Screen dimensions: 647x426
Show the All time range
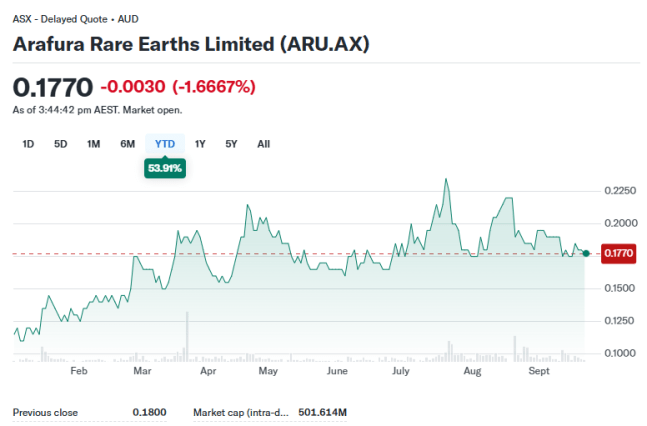[x=263, y=144]
